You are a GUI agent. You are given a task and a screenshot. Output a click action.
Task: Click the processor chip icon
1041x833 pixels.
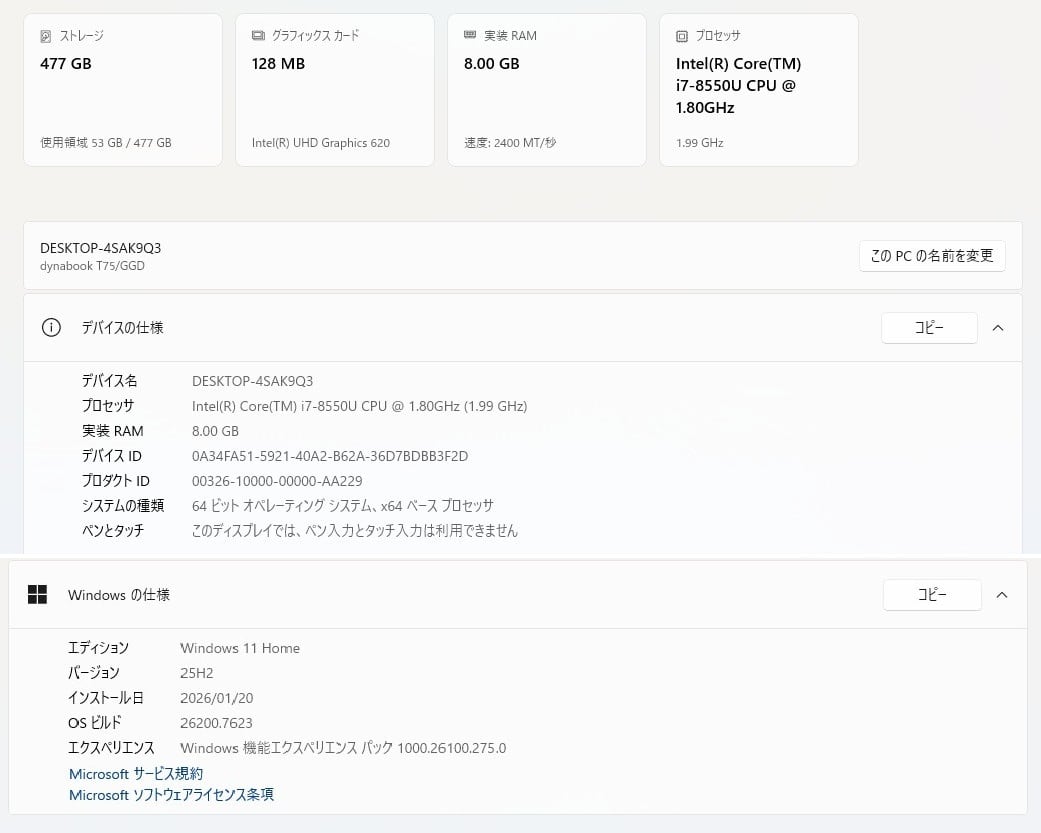(682, 36)
